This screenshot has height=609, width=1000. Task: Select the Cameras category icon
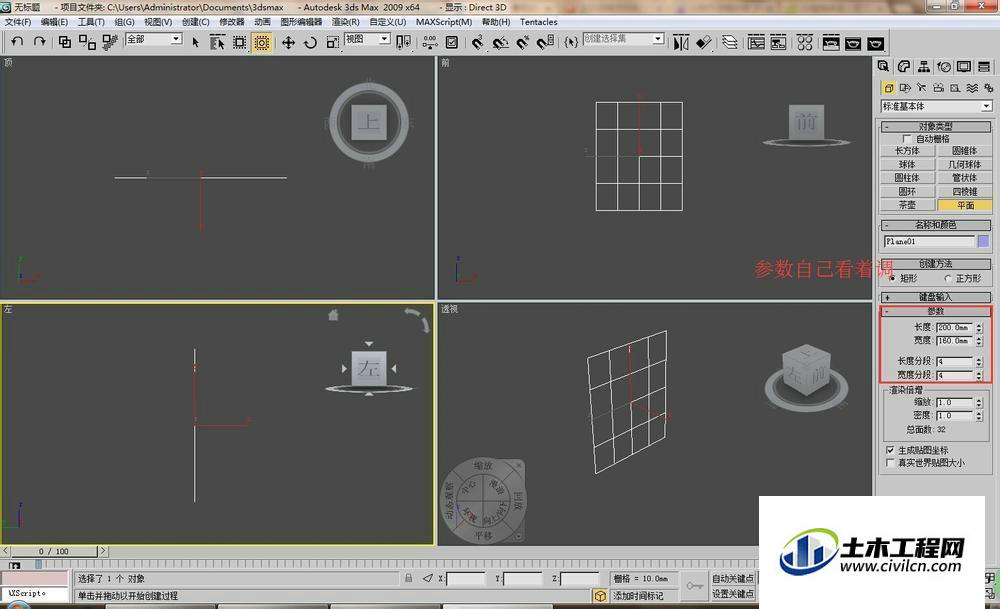pyautogui.click(x=938, y=88)
